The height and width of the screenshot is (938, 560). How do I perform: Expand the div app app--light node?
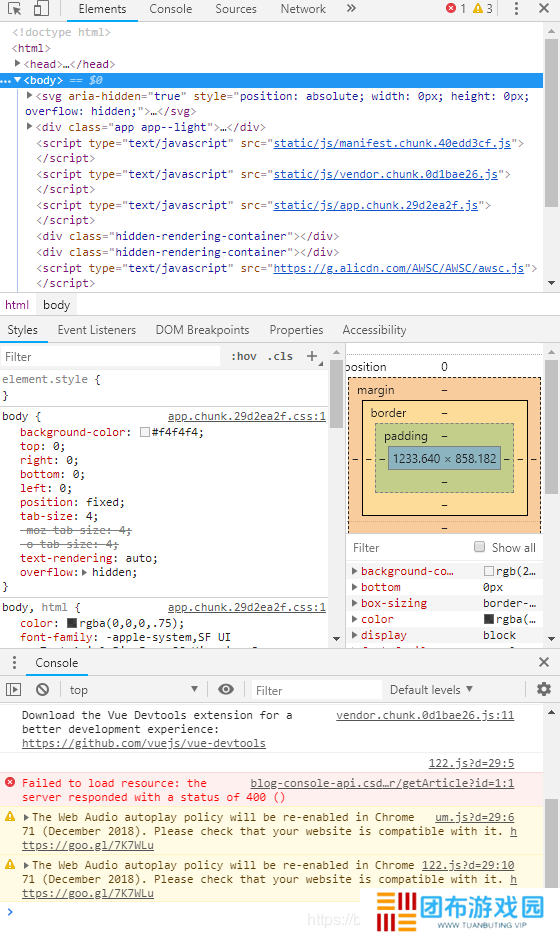29,126
